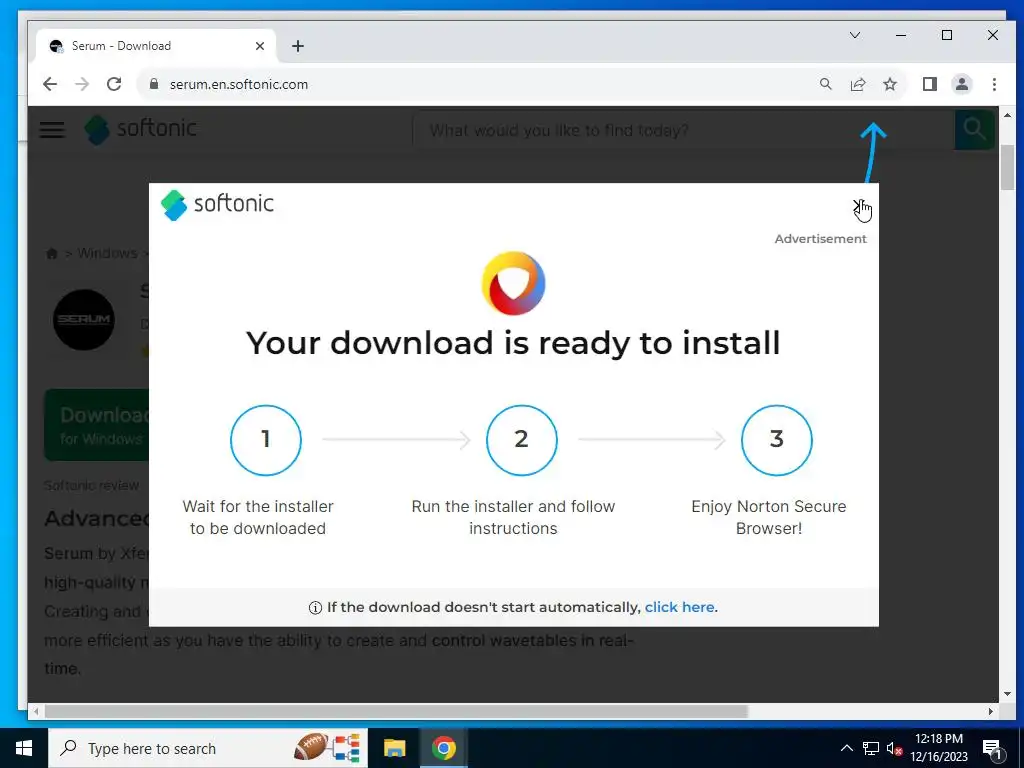Show hidden system tray icons

(x=846, y=748)
